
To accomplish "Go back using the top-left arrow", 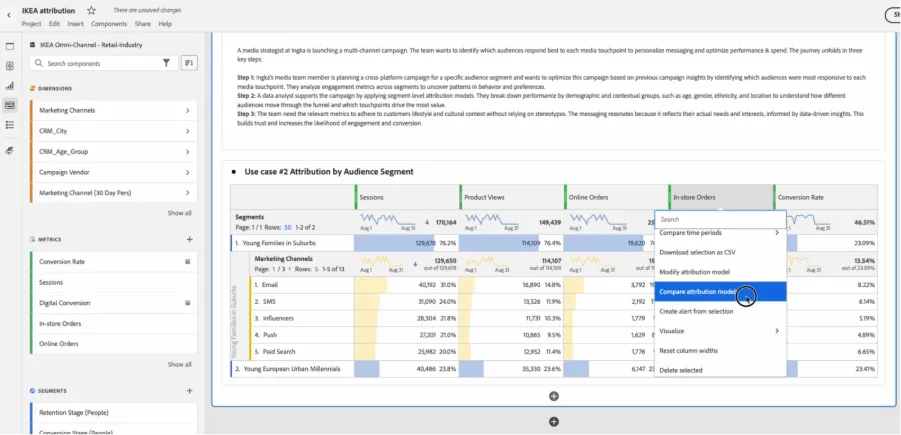I will tap(9, 15).
